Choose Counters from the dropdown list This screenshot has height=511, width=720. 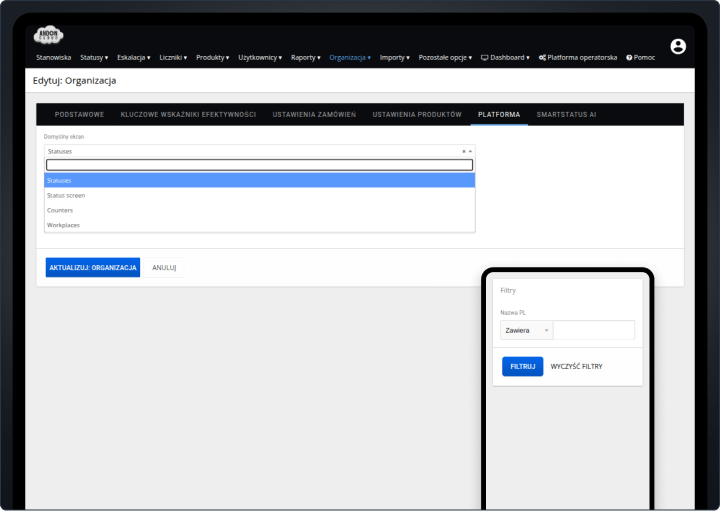[60, 210]
